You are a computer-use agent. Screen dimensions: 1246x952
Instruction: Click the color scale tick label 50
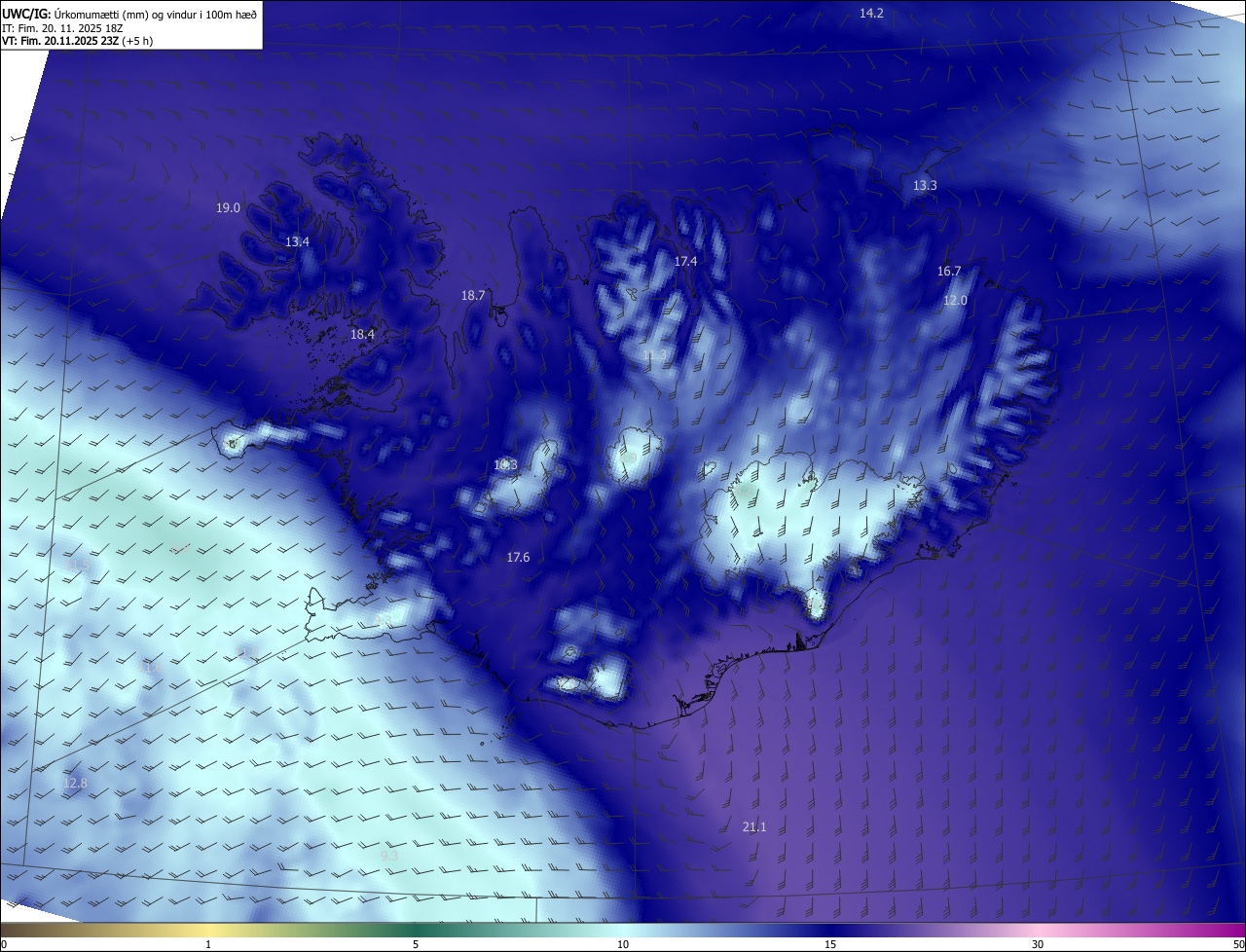tap(1238, 944)
